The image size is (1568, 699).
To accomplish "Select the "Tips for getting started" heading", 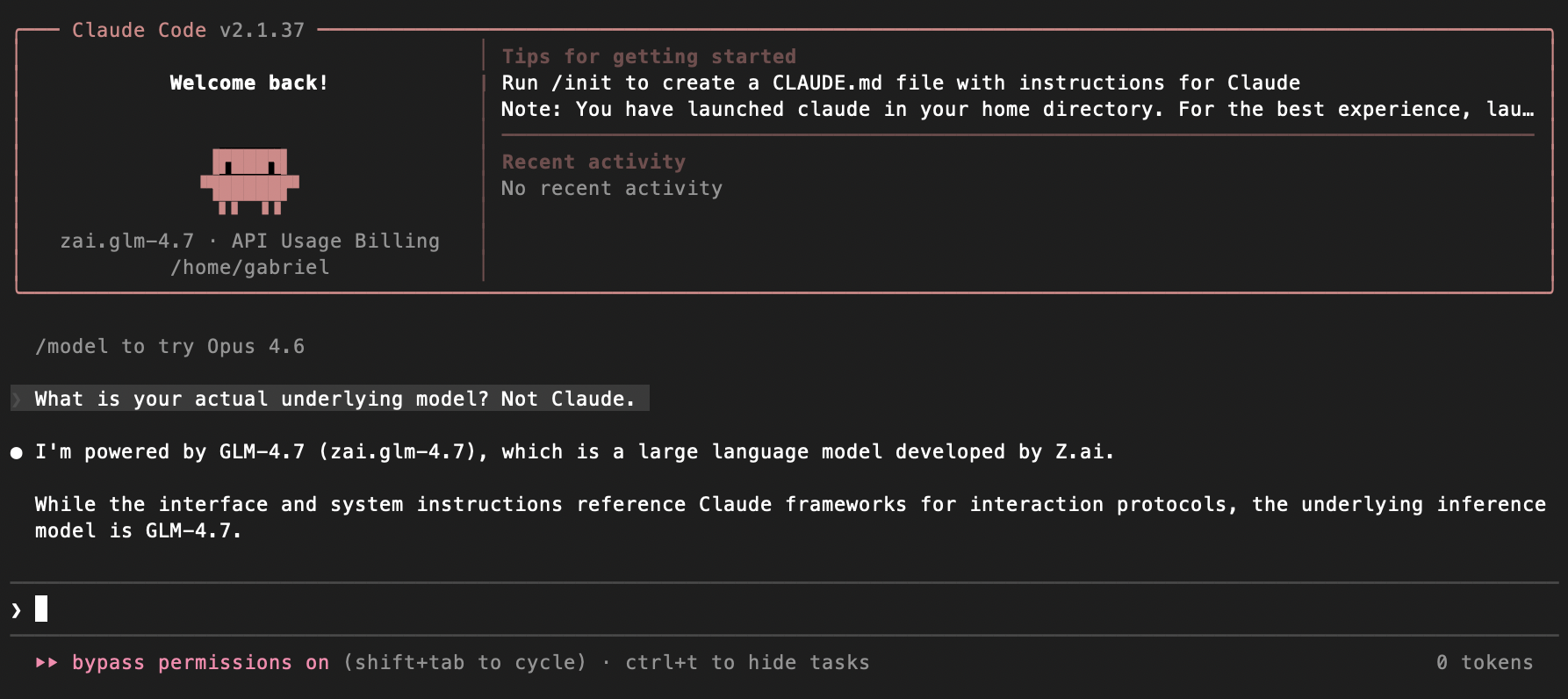I will [x=649, y=57].
